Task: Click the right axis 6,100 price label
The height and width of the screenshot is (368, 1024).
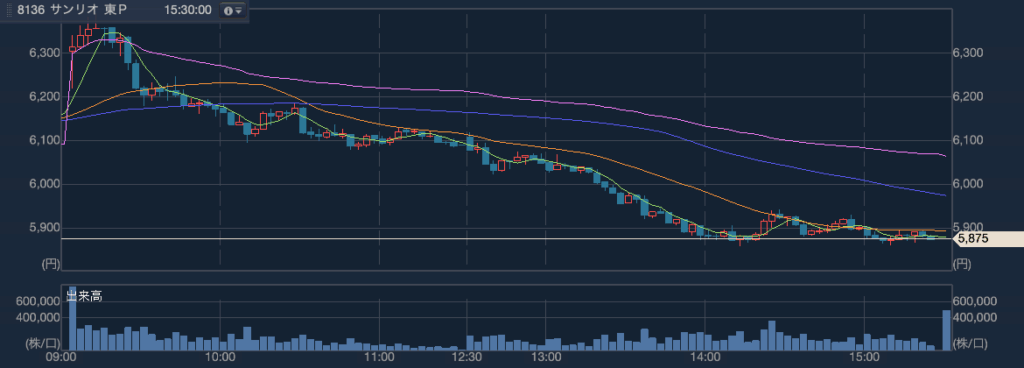Action: [x=968, y=141]
